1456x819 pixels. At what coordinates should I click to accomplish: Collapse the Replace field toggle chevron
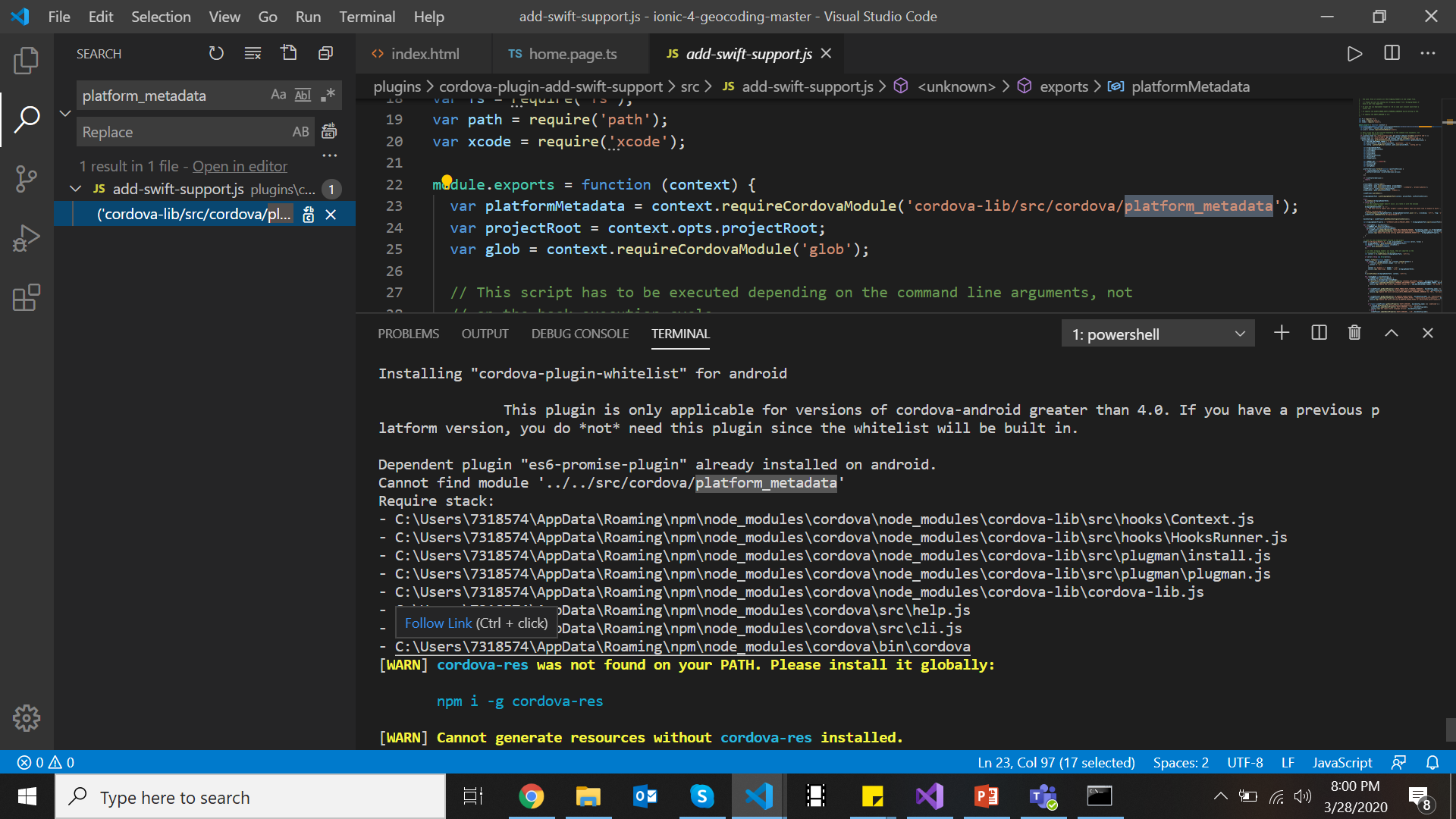point(65,113)
